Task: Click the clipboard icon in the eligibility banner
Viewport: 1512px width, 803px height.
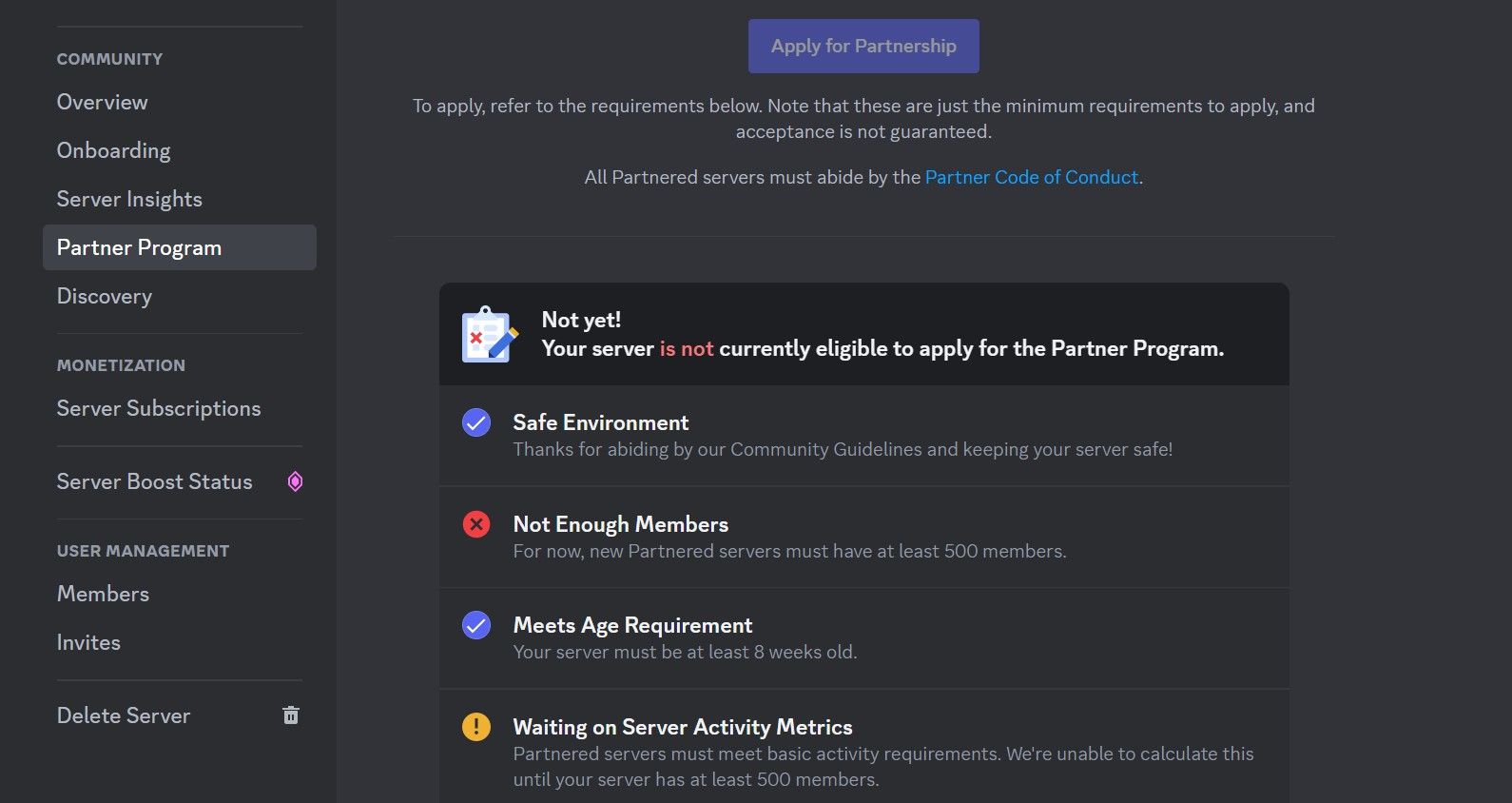Action: pyautogui.click(x=486, y=334)
